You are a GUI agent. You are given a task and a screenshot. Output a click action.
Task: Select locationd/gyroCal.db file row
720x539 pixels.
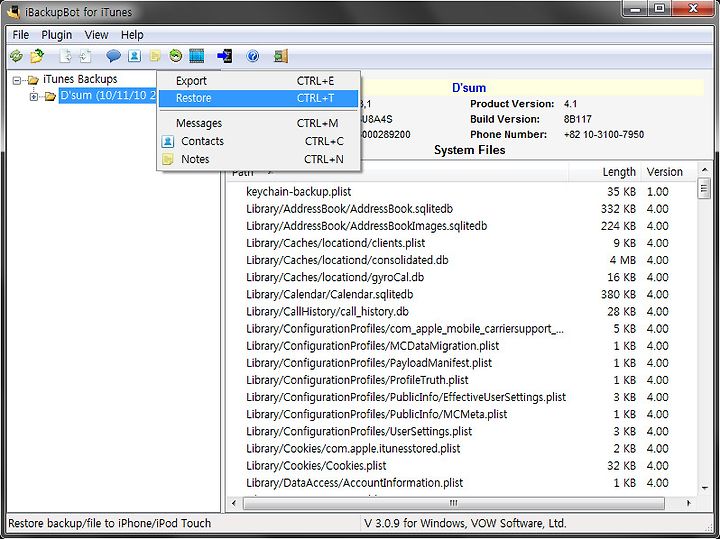[462, 277]
